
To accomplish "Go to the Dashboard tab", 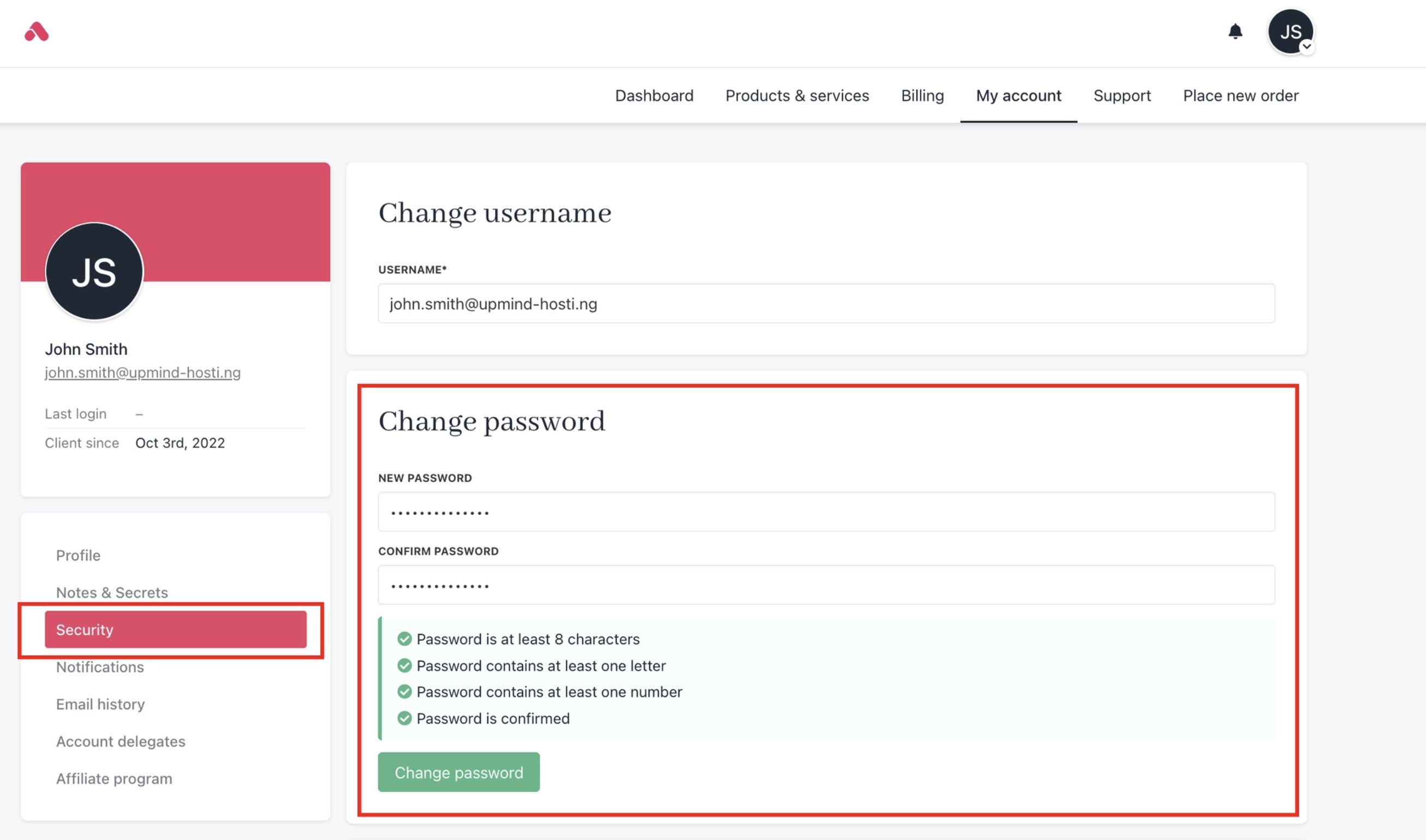I will [654, 95].
